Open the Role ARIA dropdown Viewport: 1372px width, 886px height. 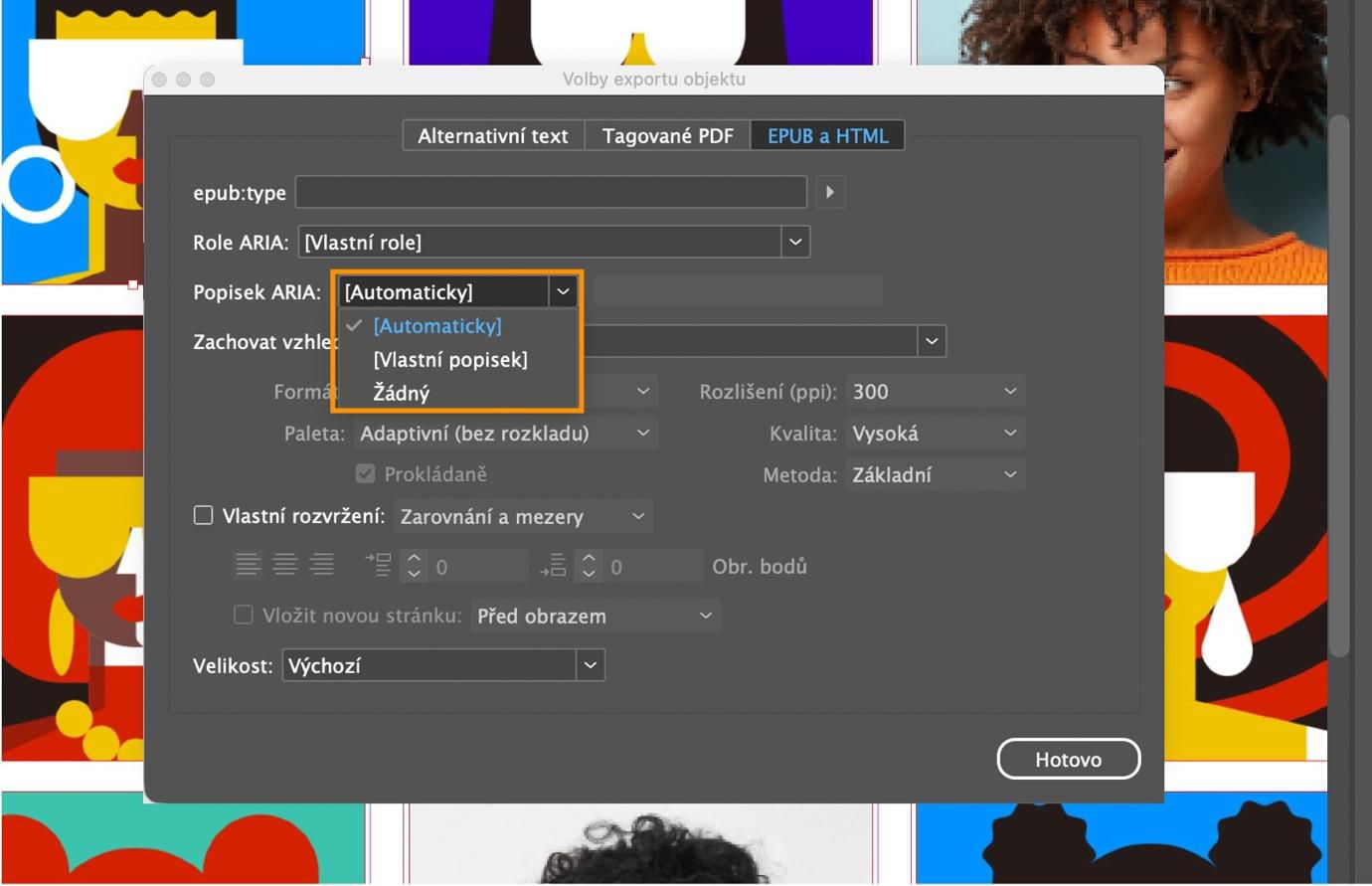(554, 242)
